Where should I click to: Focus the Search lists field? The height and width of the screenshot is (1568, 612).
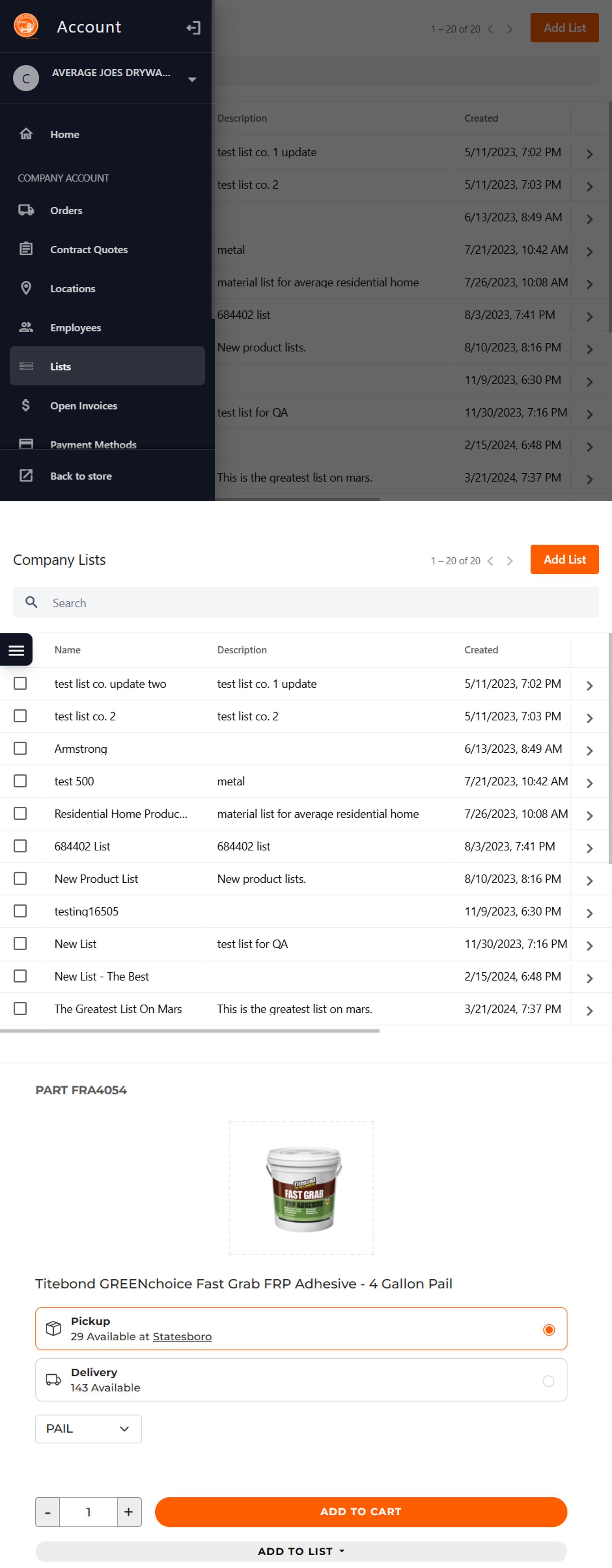tap(306, 602)
